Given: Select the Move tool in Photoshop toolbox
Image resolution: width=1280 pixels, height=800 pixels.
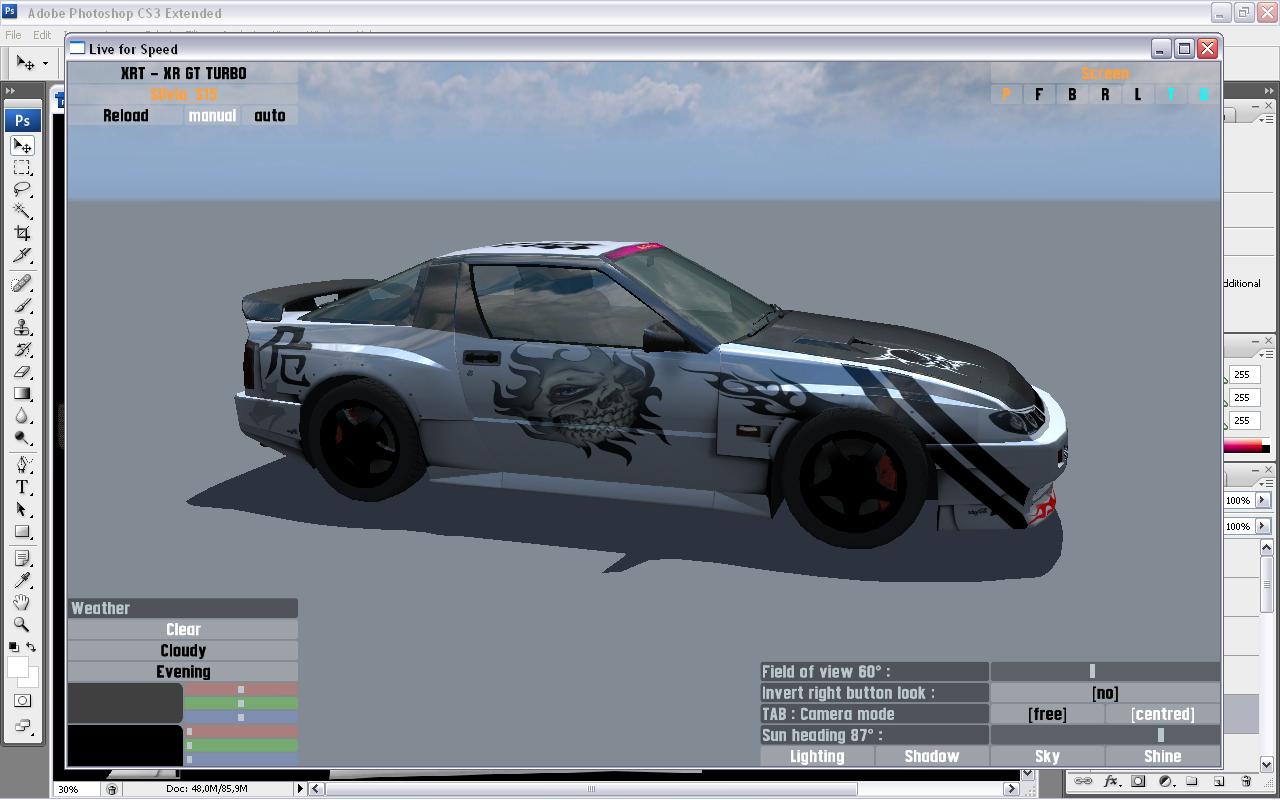Looking at the screenshot, I should pos(22,146).
